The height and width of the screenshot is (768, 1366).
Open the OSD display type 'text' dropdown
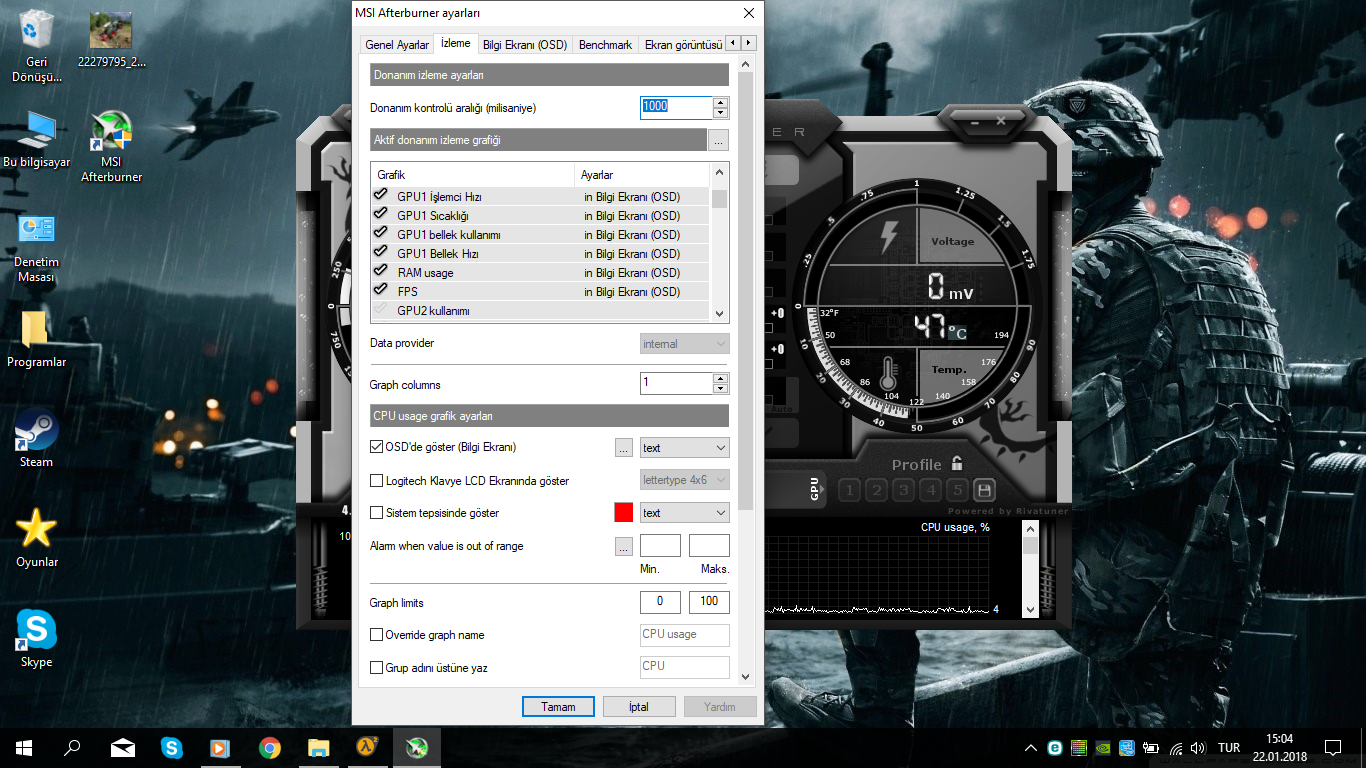point(685,448)
